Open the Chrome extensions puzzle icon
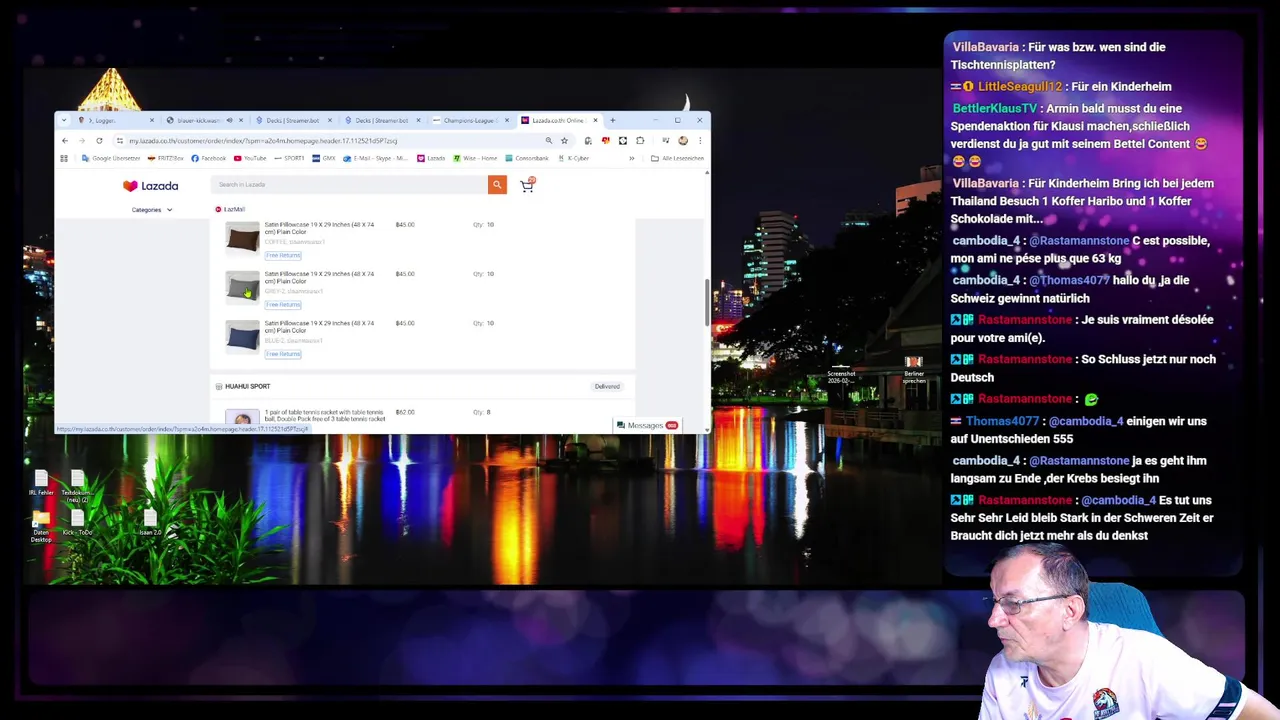The width and height of the screenshot is (1280, 720). pos(640,141)
